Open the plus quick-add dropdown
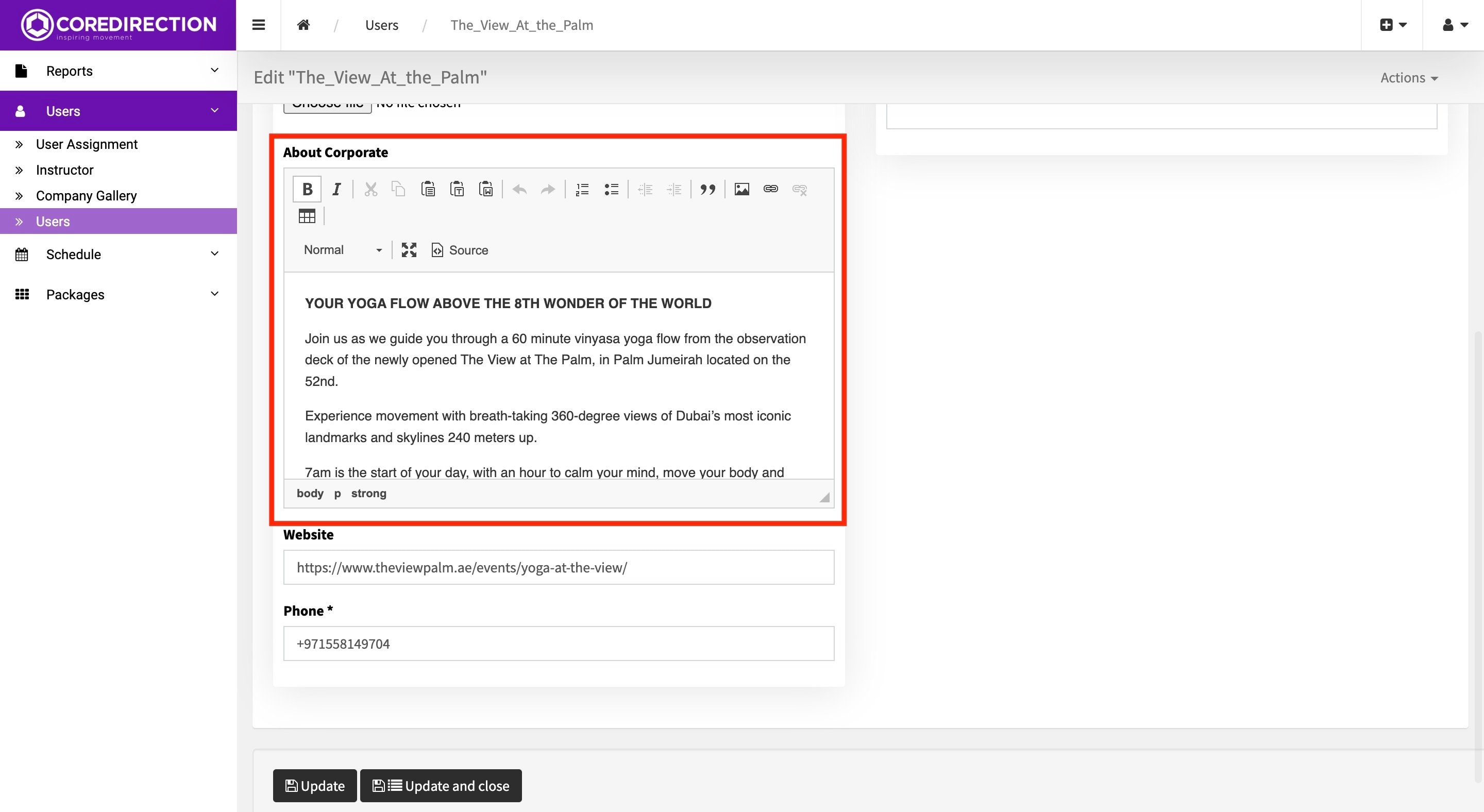1484x812 pixels. click(1393, 25)
